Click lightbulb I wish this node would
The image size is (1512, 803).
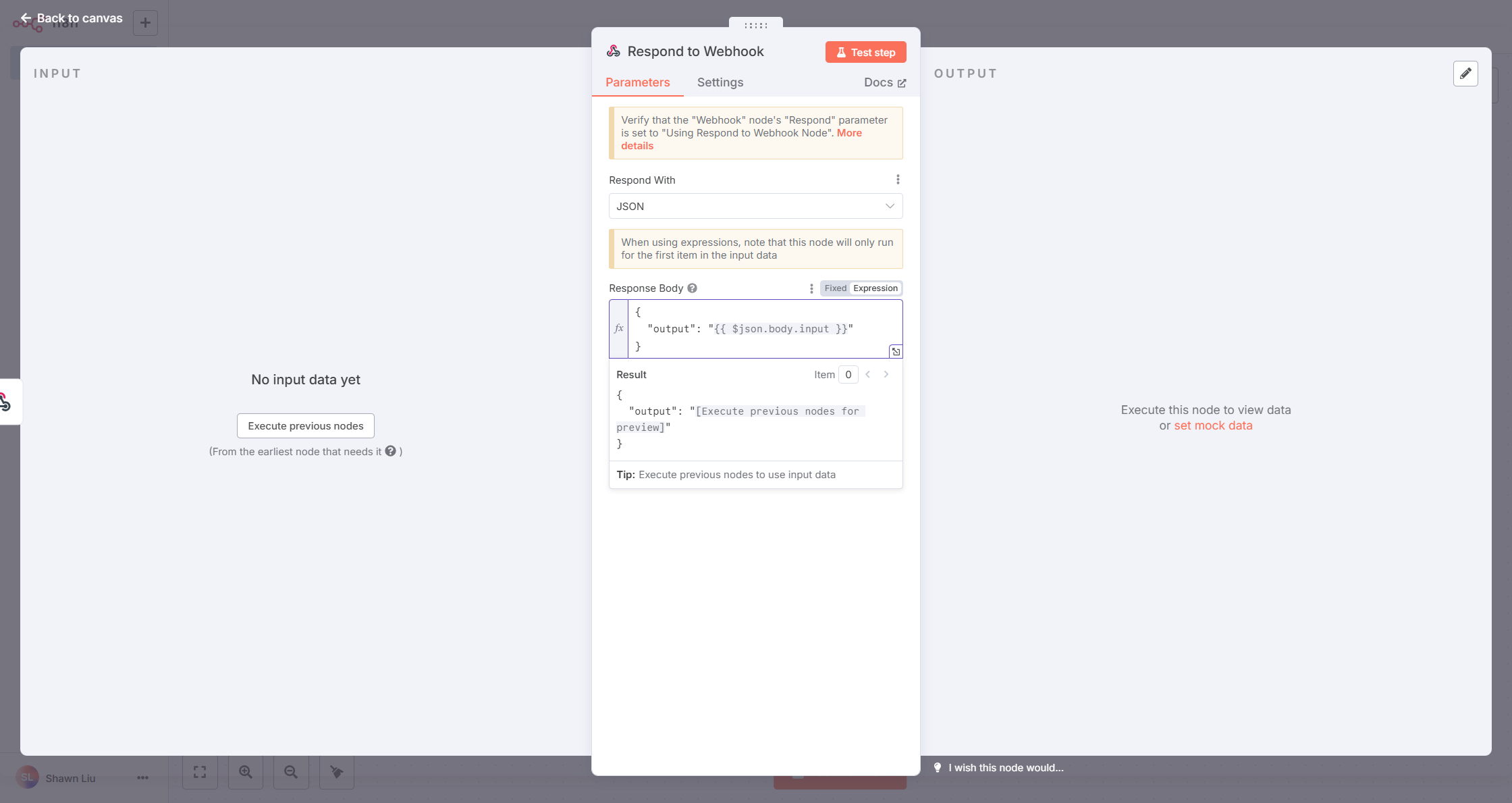point(999,768)
